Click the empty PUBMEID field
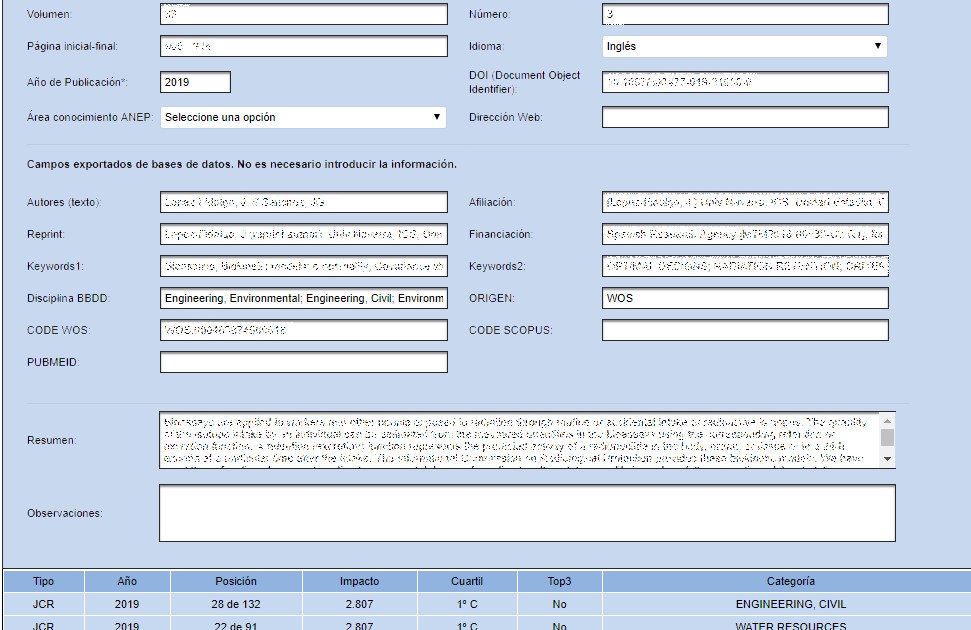 pyautogui.click(x=303, y=363)
